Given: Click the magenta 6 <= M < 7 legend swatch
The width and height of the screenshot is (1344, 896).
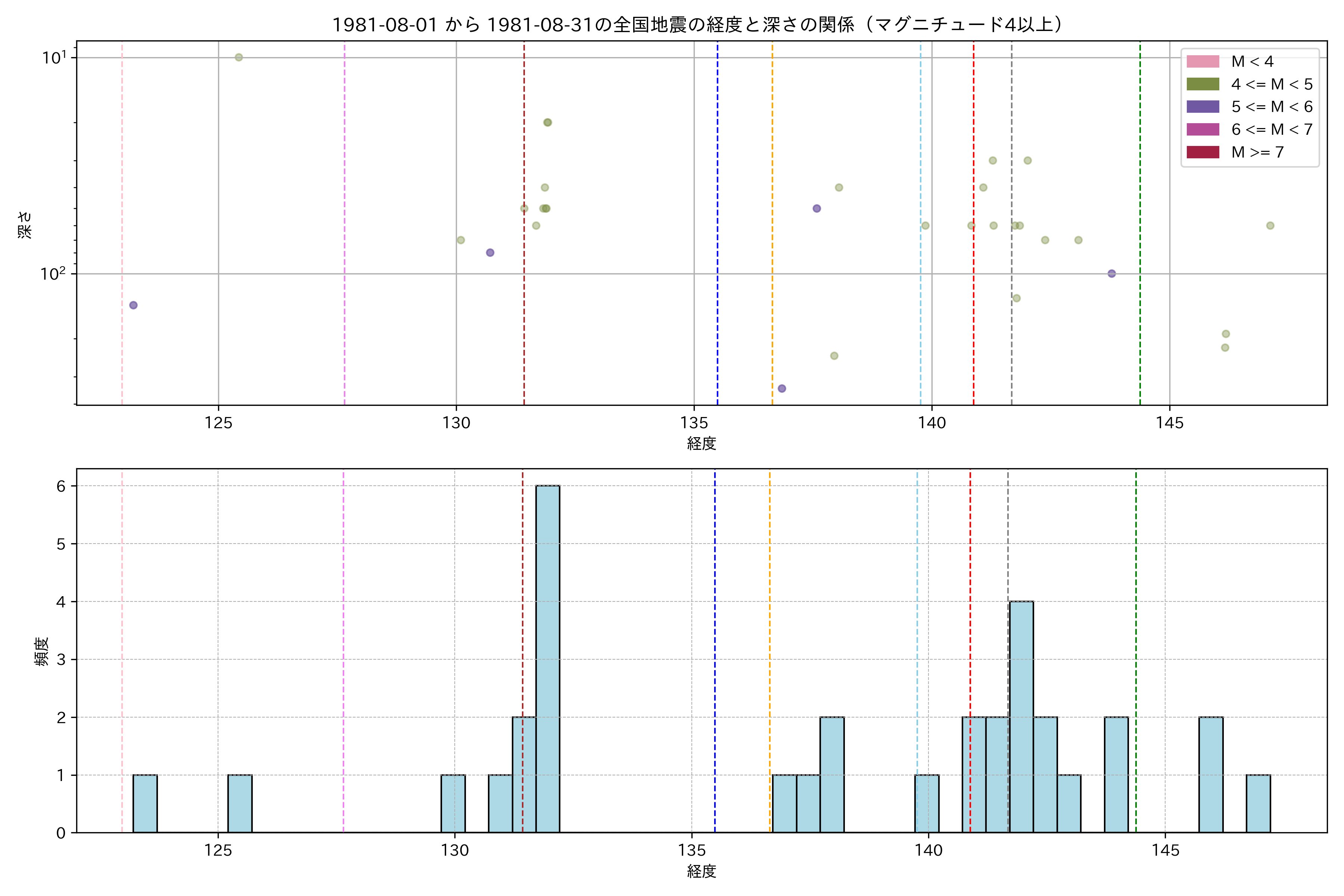Looking at the screenshot, I should point(1202,129).
